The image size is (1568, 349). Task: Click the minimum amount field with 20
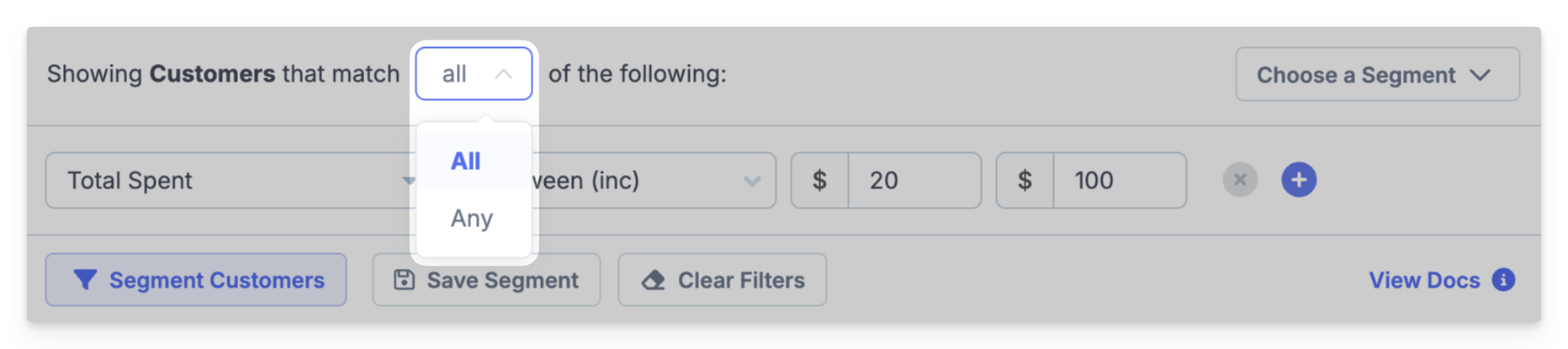[x=914, y=180]
